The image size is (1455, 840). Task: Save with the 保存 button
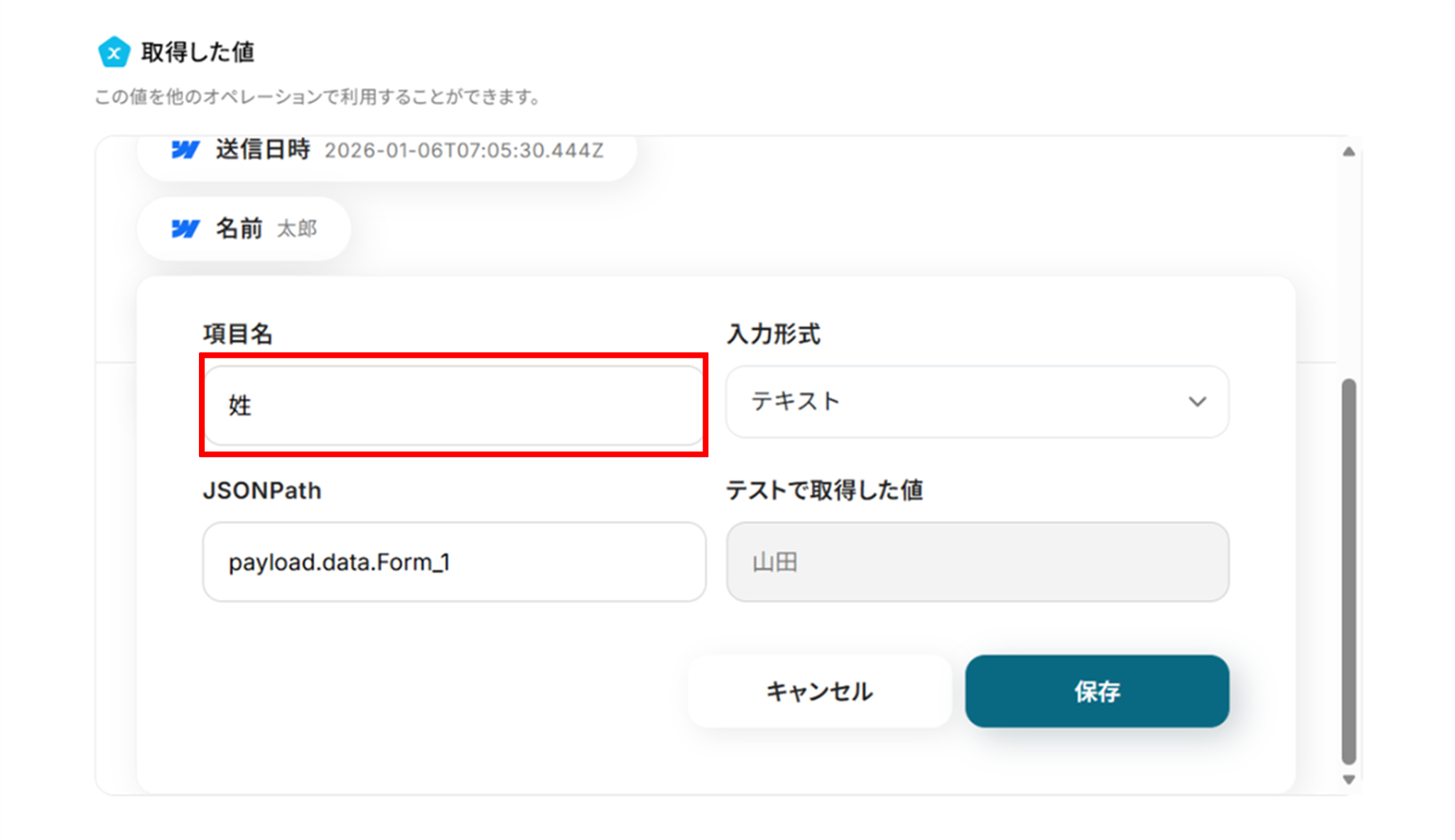click(1096, 691)
